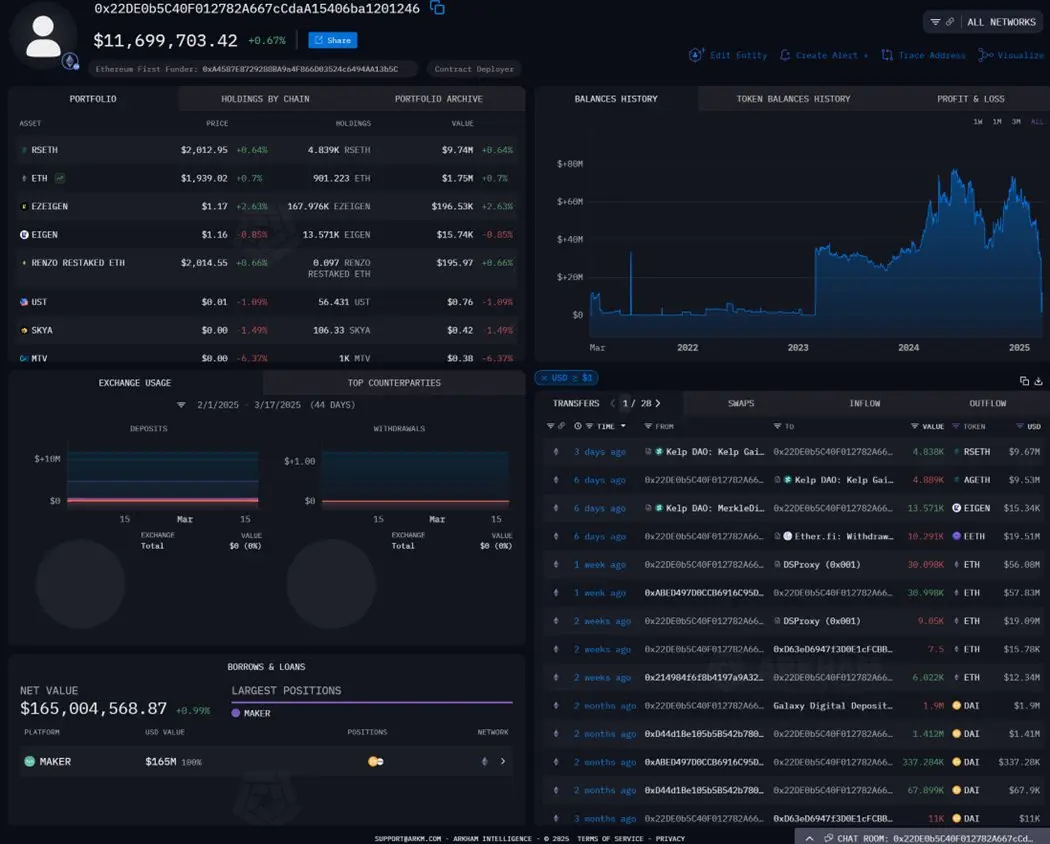Click the profile avatar image

[44, 37]
